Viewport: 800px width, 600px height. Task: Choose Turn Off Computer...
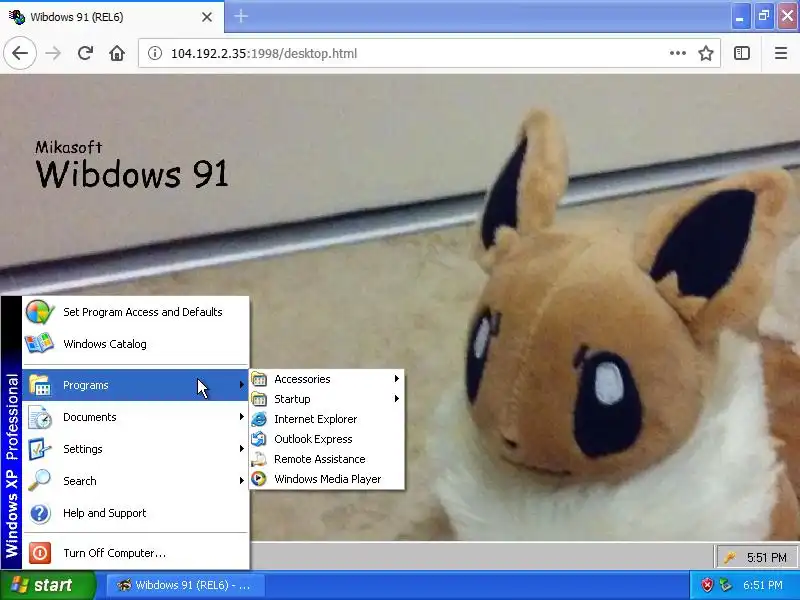point(136,553)
